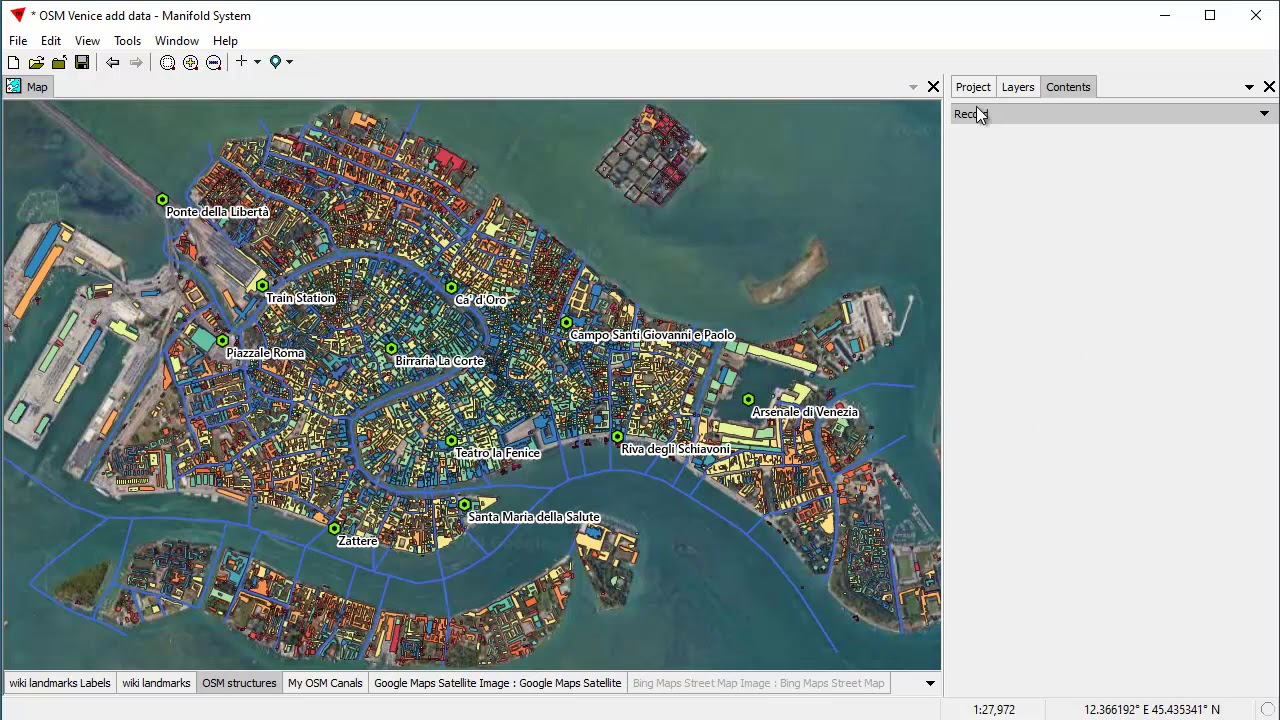Image resolution: width=1280 pixels, height=720 pixels.
Task: Open the View menu
Action: click(87, 41)
